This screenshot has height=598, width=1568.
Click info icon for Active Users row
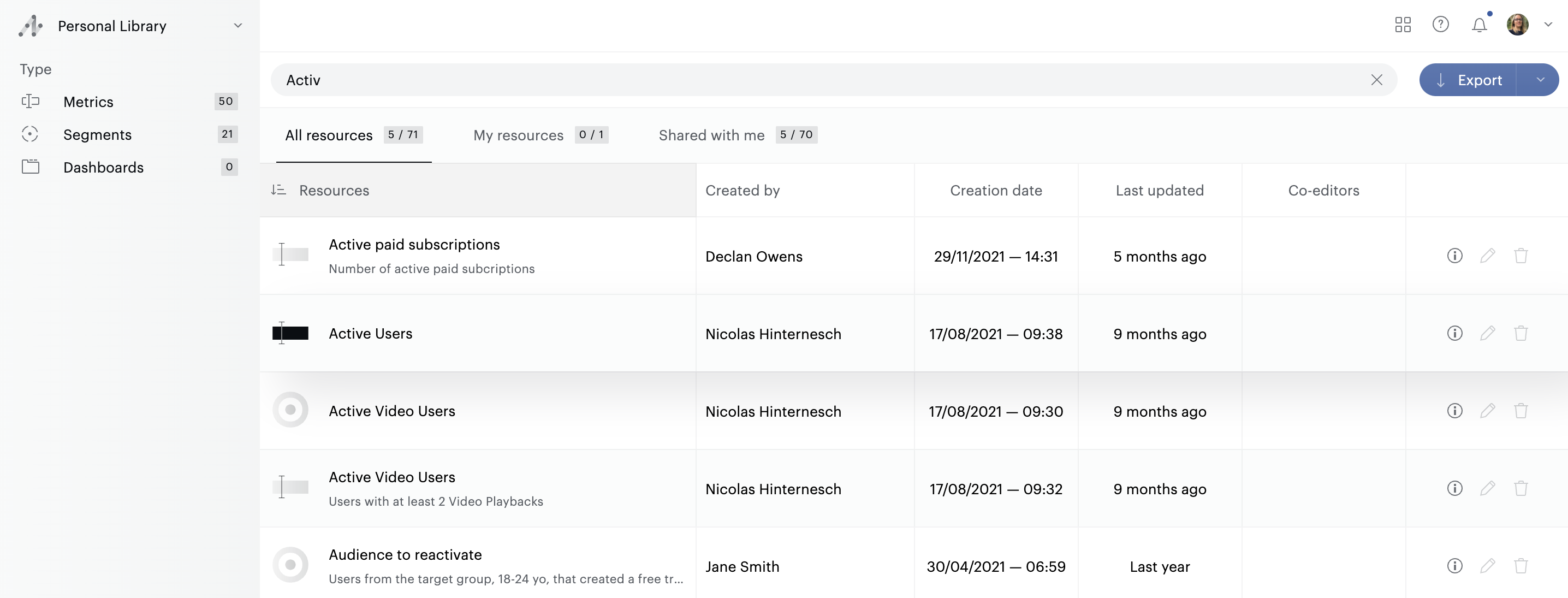click(1454, 333)
